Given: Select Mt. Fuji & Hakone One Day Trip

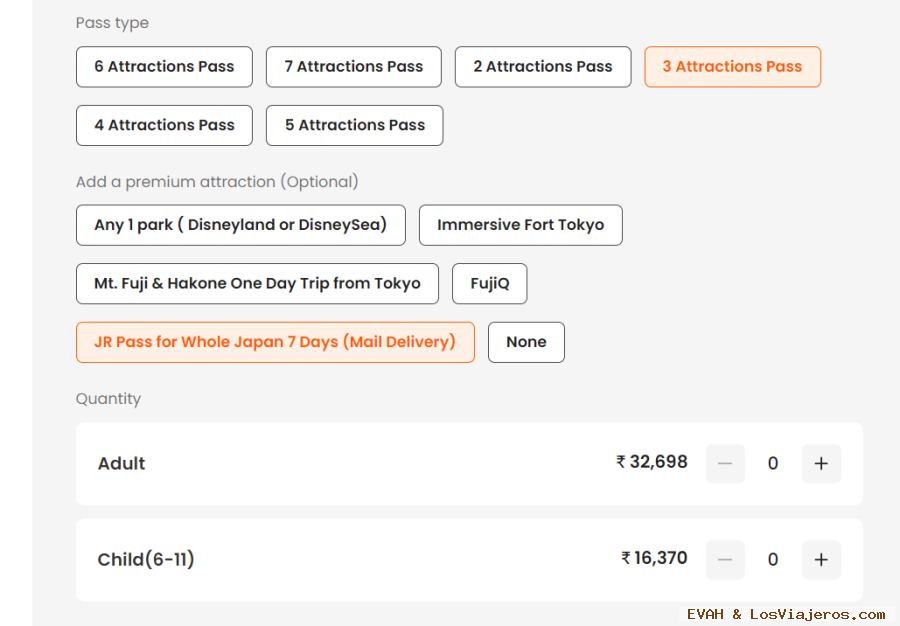Looking at the screenshot, I should [257, 283].
